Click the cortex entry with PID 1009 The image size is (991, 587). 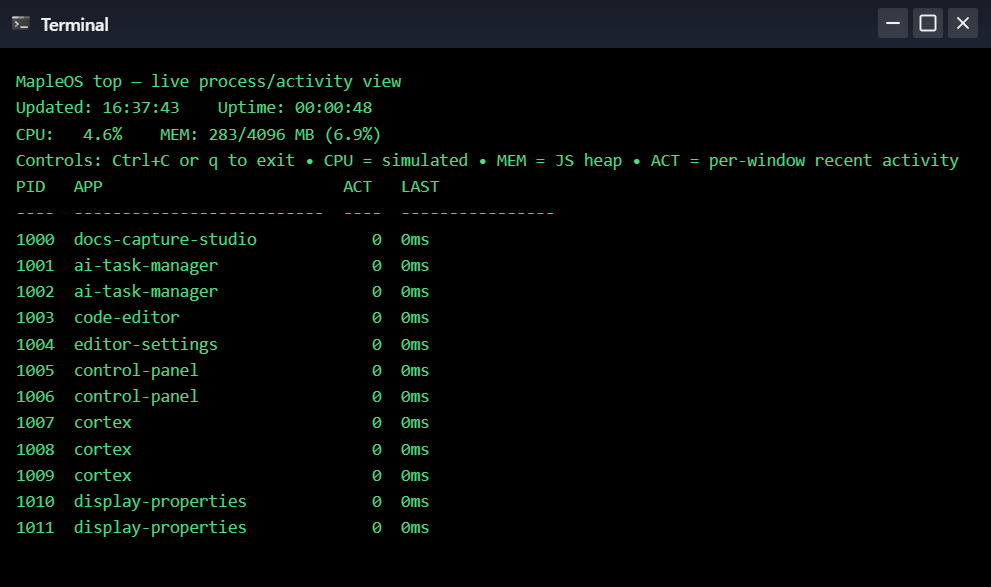click(222, 475)
